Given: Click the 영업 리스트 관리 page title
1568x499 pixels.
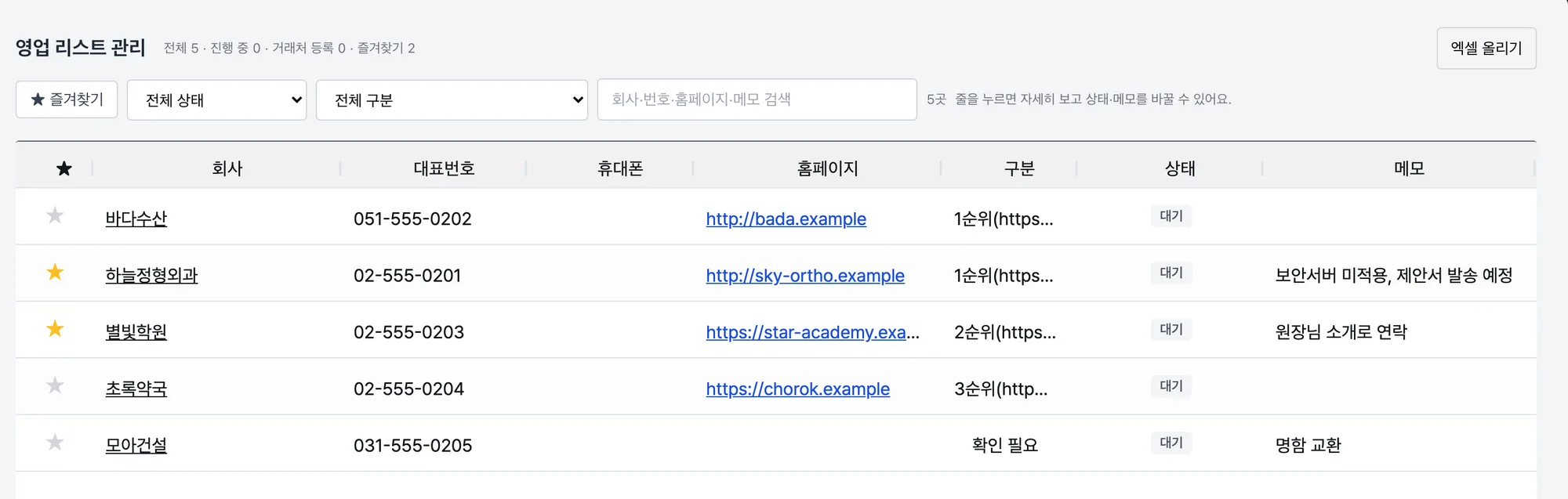Looking at the screenshot, I should coord(81,48).
